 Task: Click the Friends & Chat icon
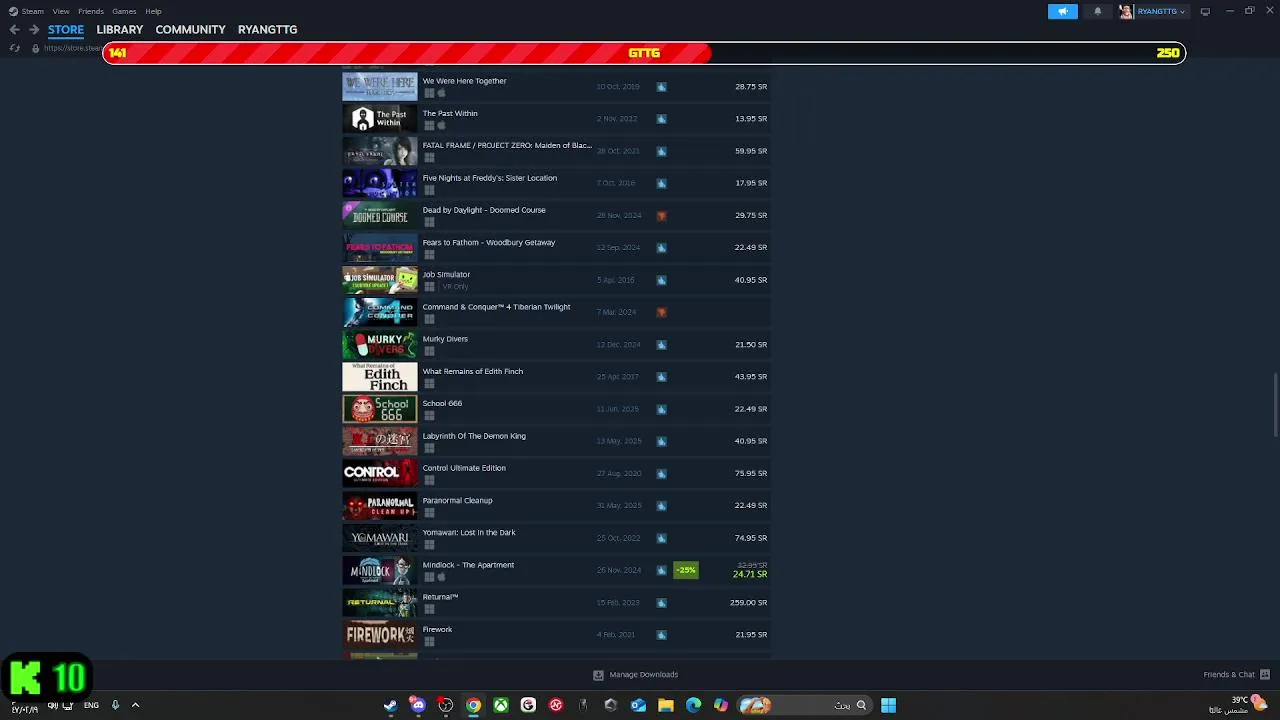pos(1265,674)
